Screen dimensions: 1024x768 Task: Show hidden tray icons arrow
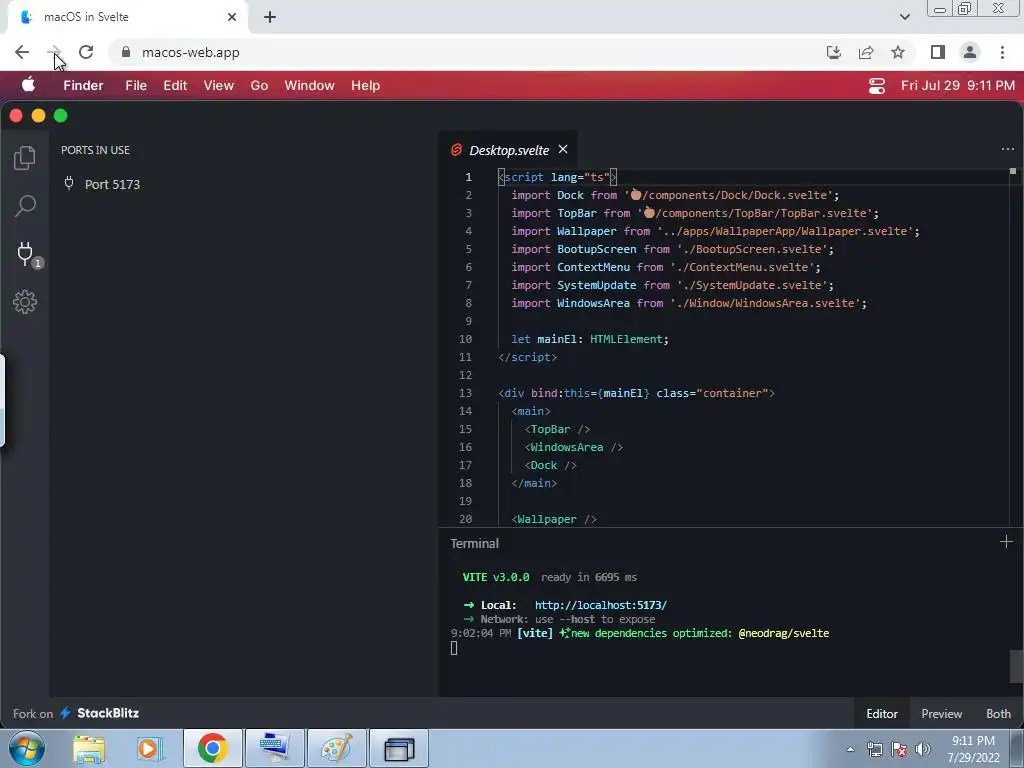[850, 749]
